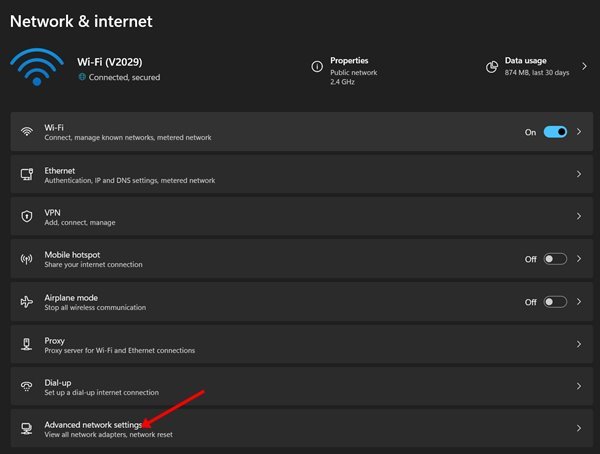Screen dimensions: 600x454
Task: Expand the Wi-Fi row chevron
Action: 579,132
